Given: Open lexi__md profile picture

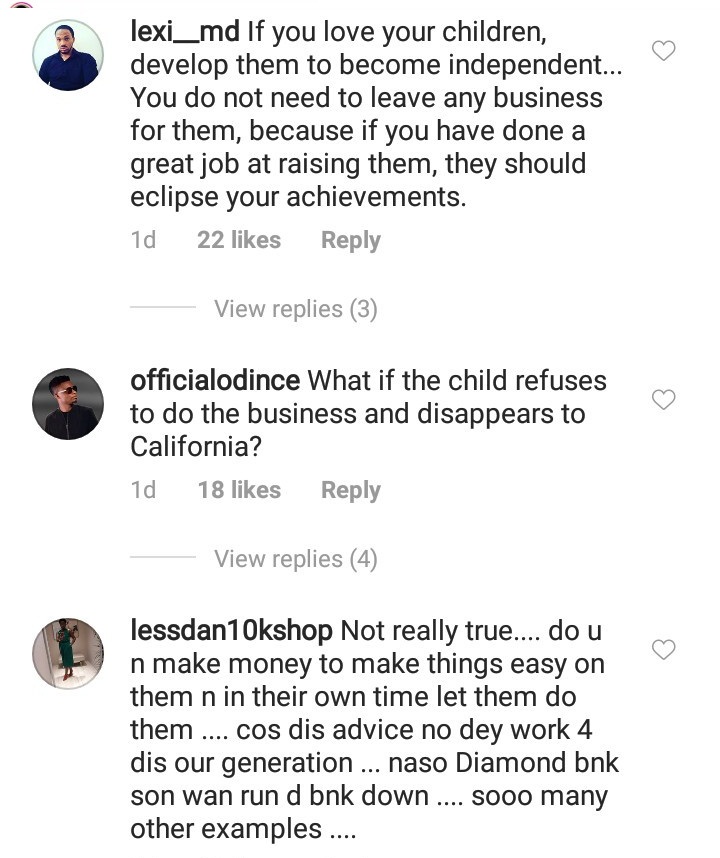Looking at the screenshot, I should coord(68,55).
